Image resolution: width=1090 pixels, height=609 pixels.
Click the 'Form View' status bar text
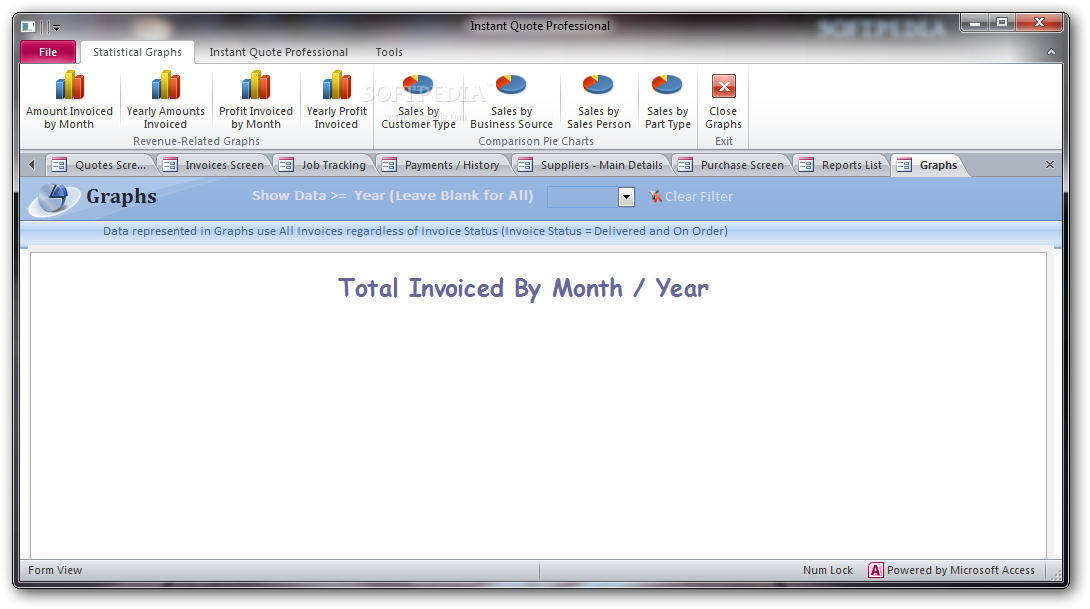coord(55,570)
